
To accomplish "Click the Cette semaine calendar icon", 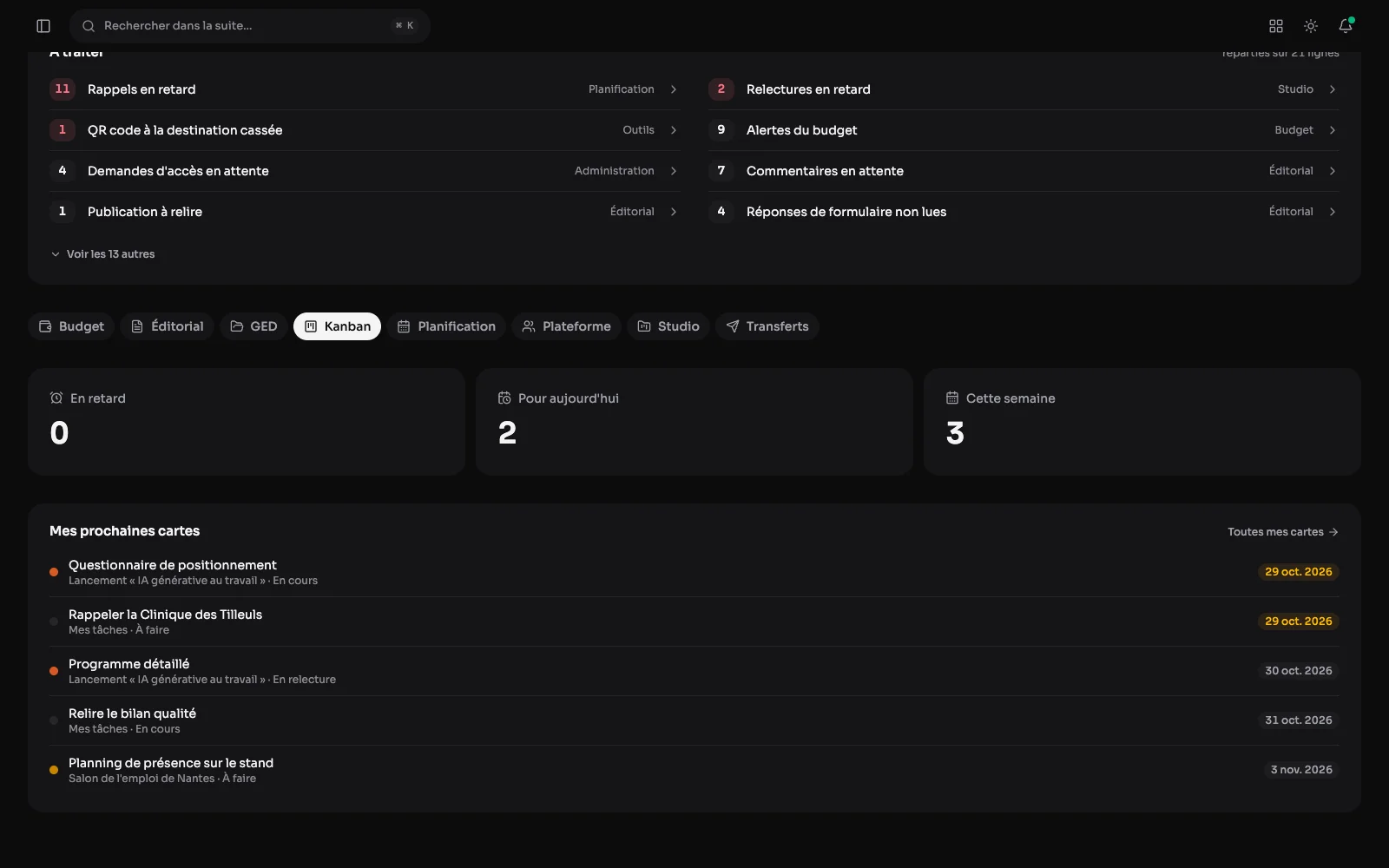I will point(952,398).
